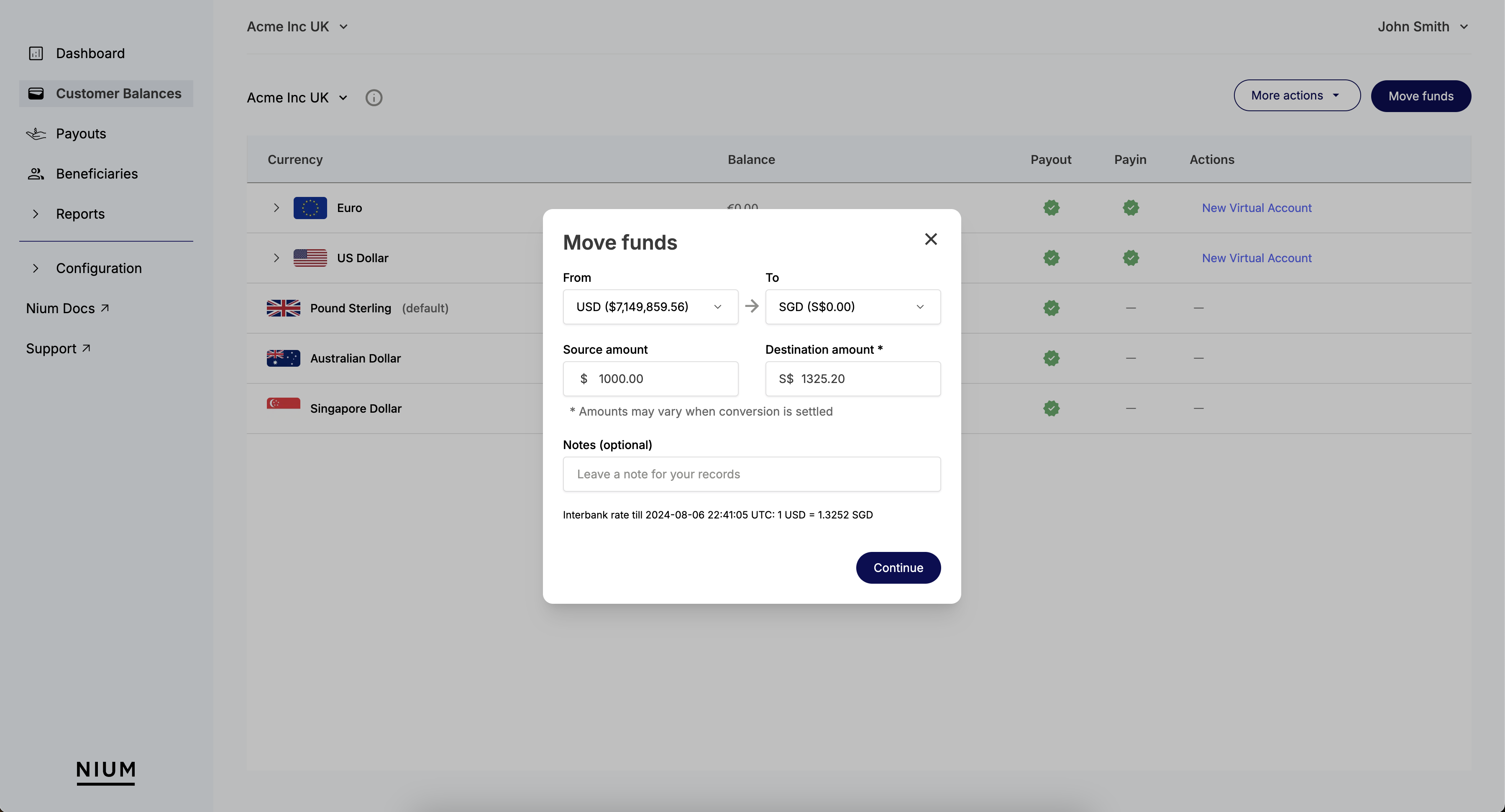Image resolution: width=1505 pixels, height=812 pixels.
Task: Expand the Reports menu section
Action: 36,214
